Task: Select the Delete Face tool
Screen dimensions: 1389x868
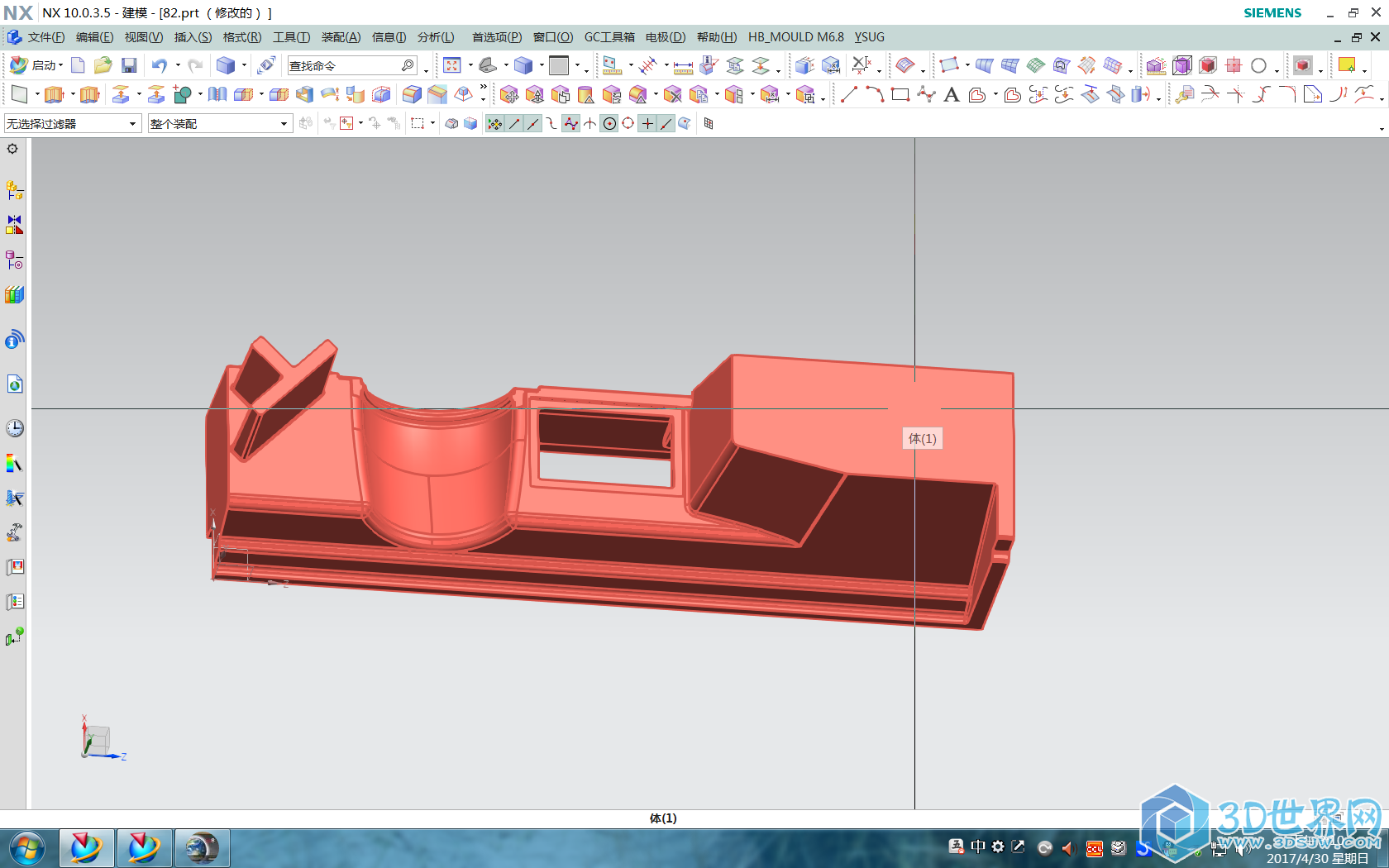Action: [x=673, y=94]
